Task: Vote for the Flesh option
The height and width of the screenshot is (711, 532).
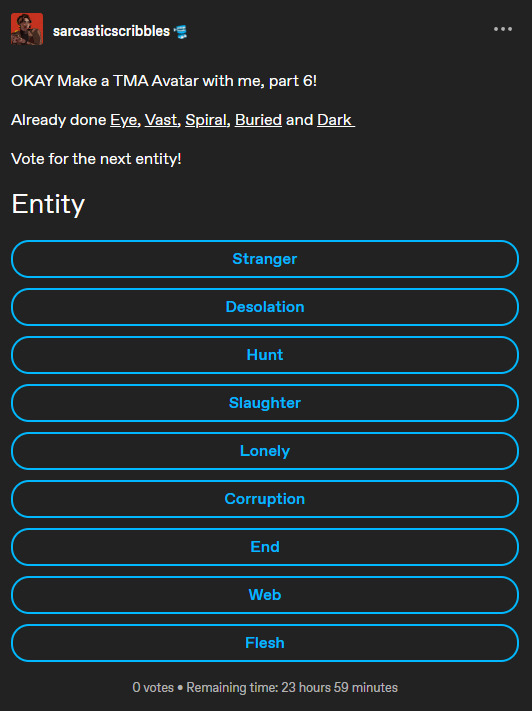Action: (x=265, y=643)
